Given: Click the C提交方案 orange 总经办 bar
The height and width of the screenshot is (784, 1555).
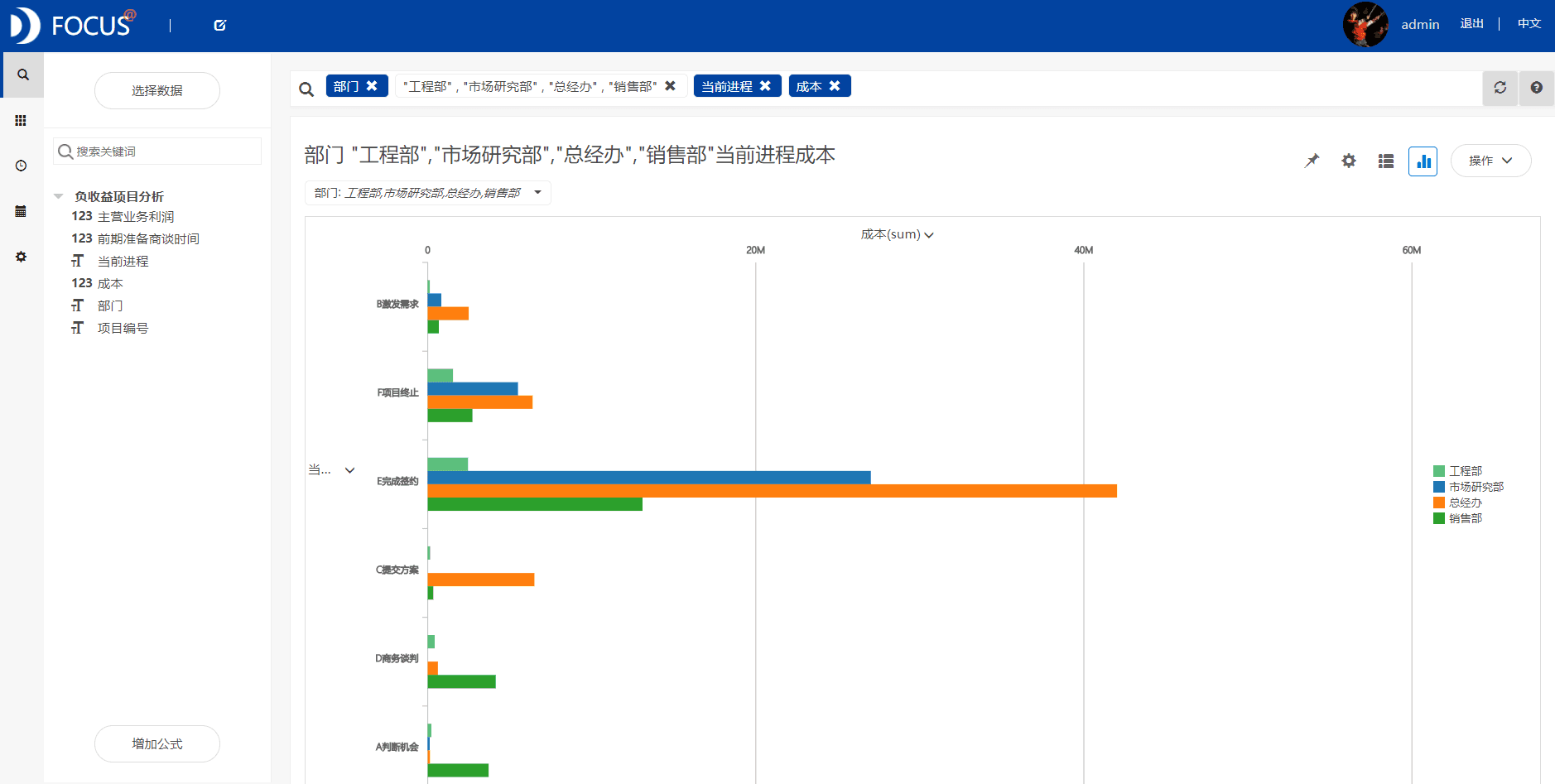Looking at the screenshot, I should coord(481,580).
